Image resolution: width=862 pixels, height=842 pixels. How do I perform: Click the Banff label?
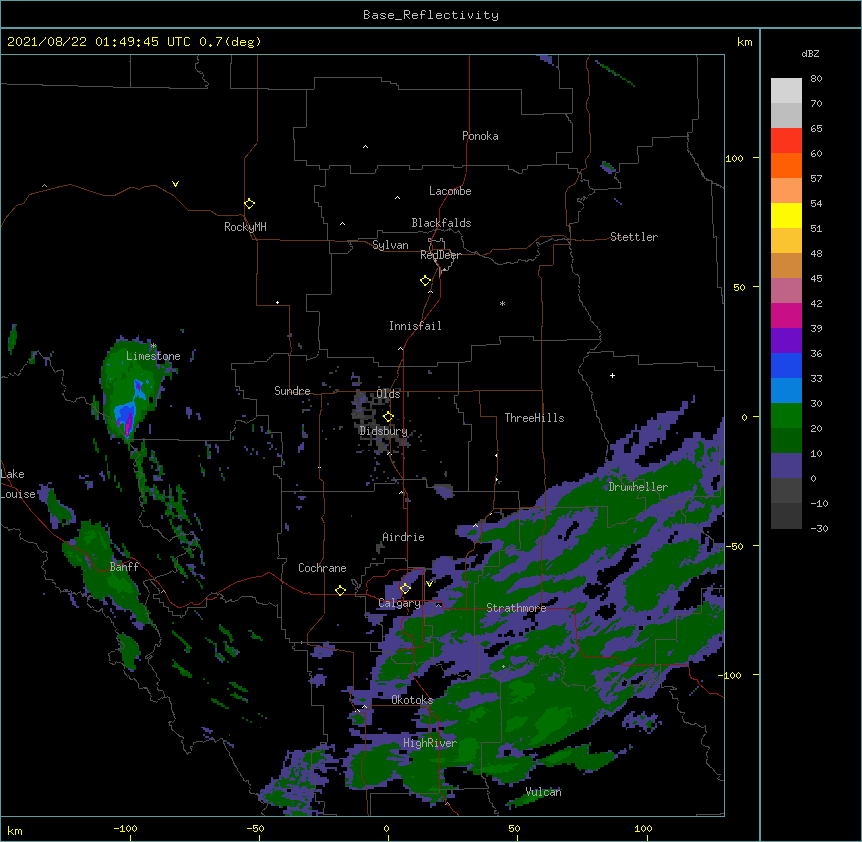pos(124,567)
